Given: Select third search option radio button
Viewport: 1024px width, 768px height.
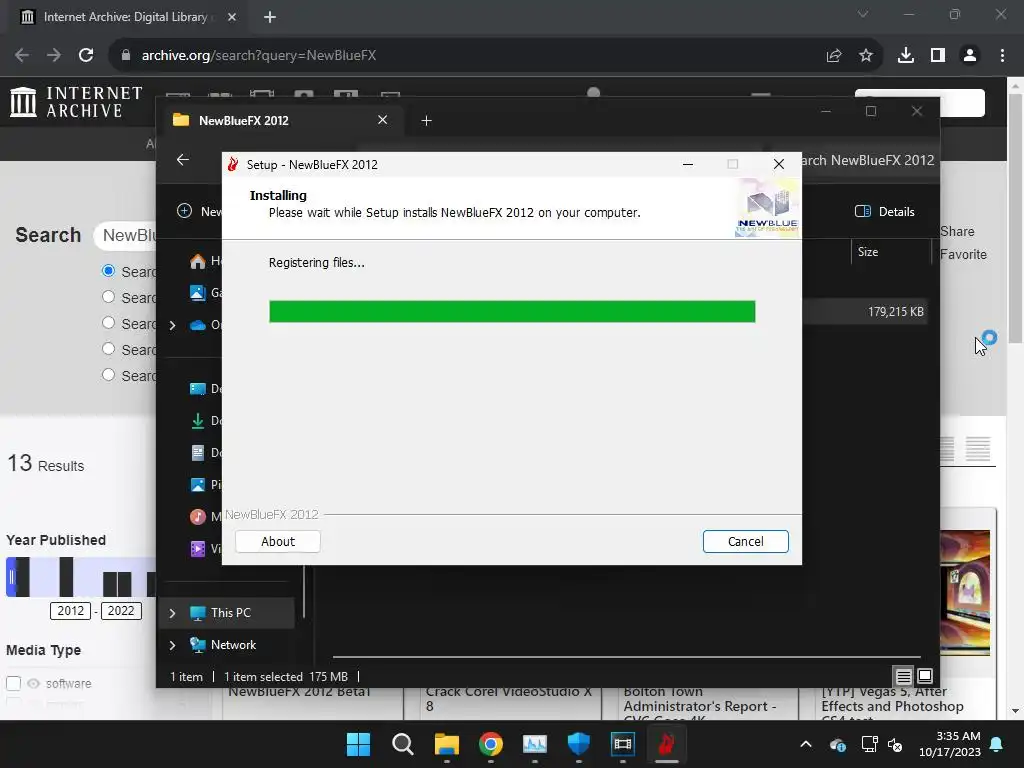Looking at the screenshot, I should click(108, 323).
